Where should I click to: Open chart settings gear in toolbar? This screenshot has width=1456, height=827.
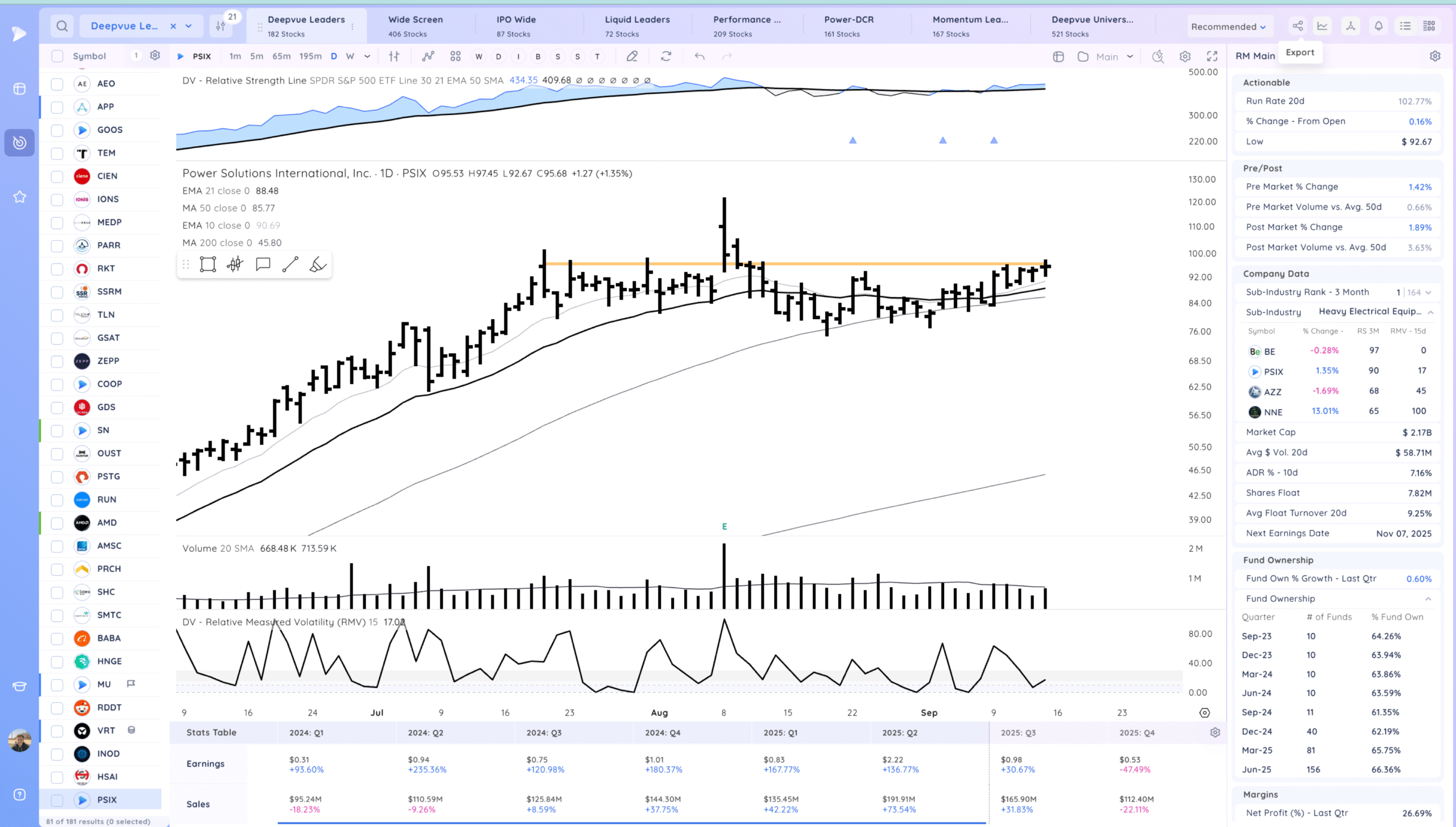click(1185, 56)
